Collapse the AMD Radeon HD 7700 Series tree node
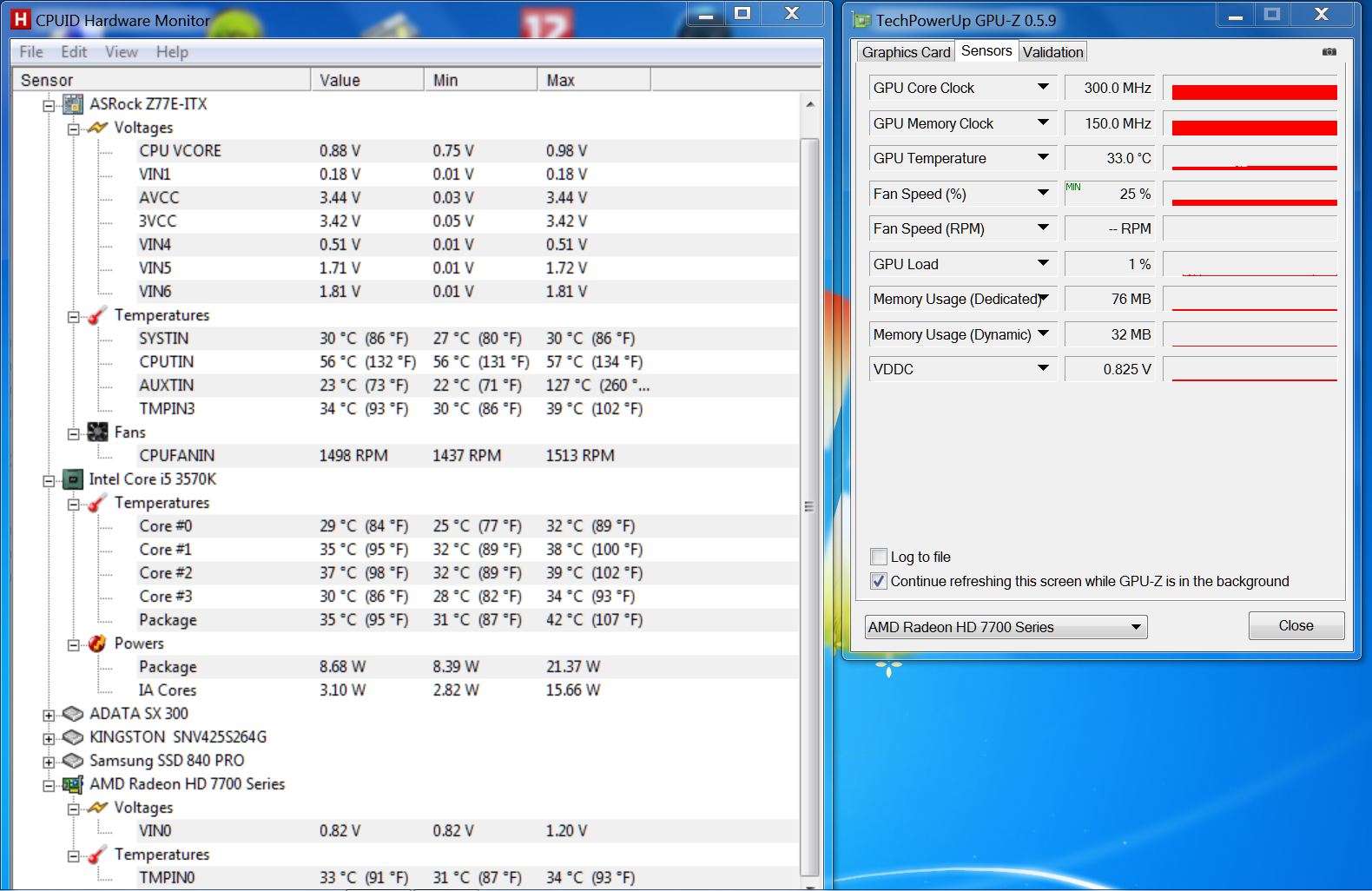This screenshot has height=891, width=1372. [49, 786]
